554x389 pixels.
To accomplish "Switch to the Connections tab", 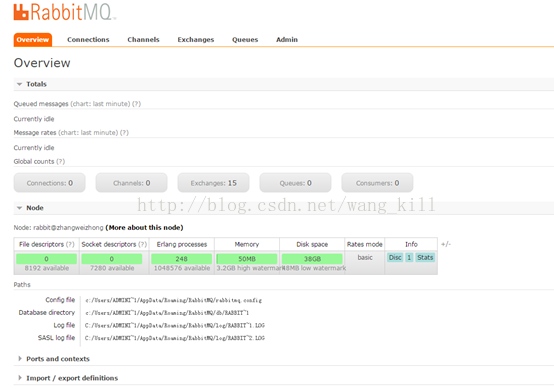I will click(x=88, y=40).
